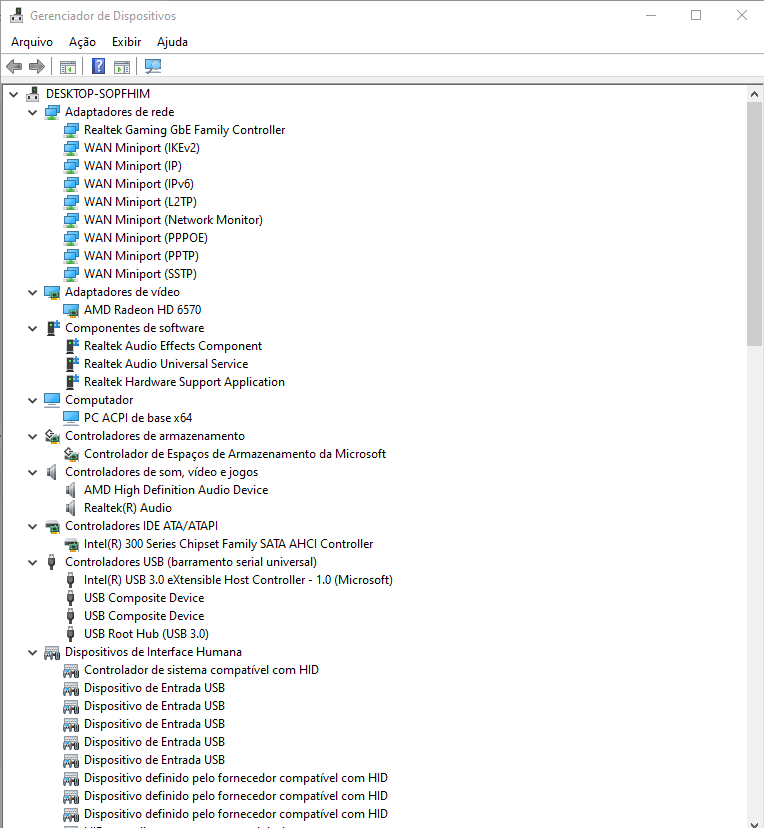Select Realtek Hardware Support Application
764x828 pixels.
click(184, 382)
